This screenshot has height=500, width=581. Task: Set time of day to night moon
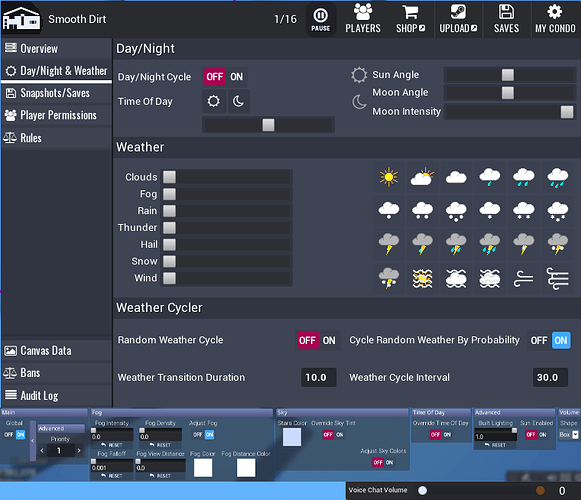point(238,101)
